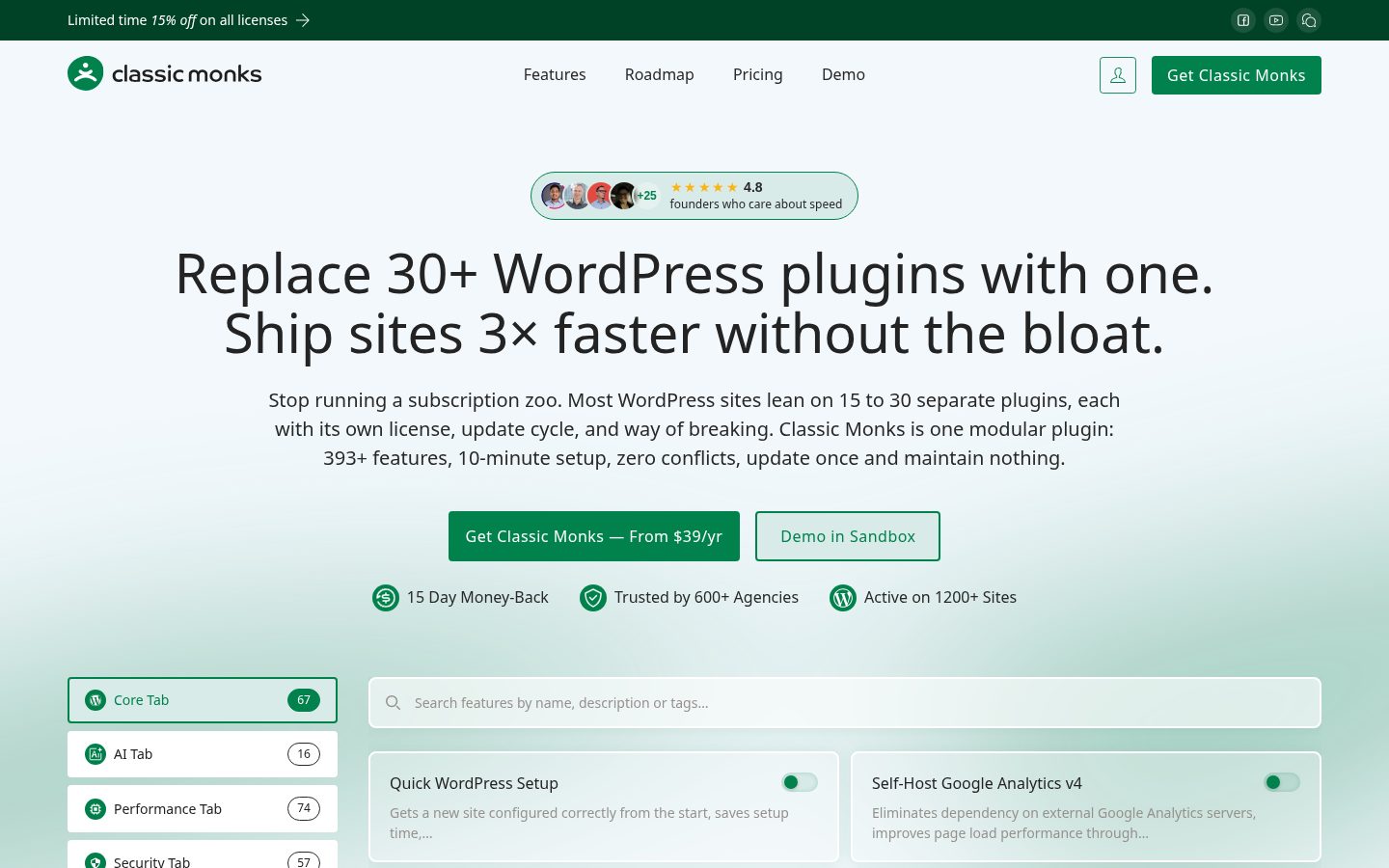Go to the Pricing page

pyautogui.click(x=758, y=74)
